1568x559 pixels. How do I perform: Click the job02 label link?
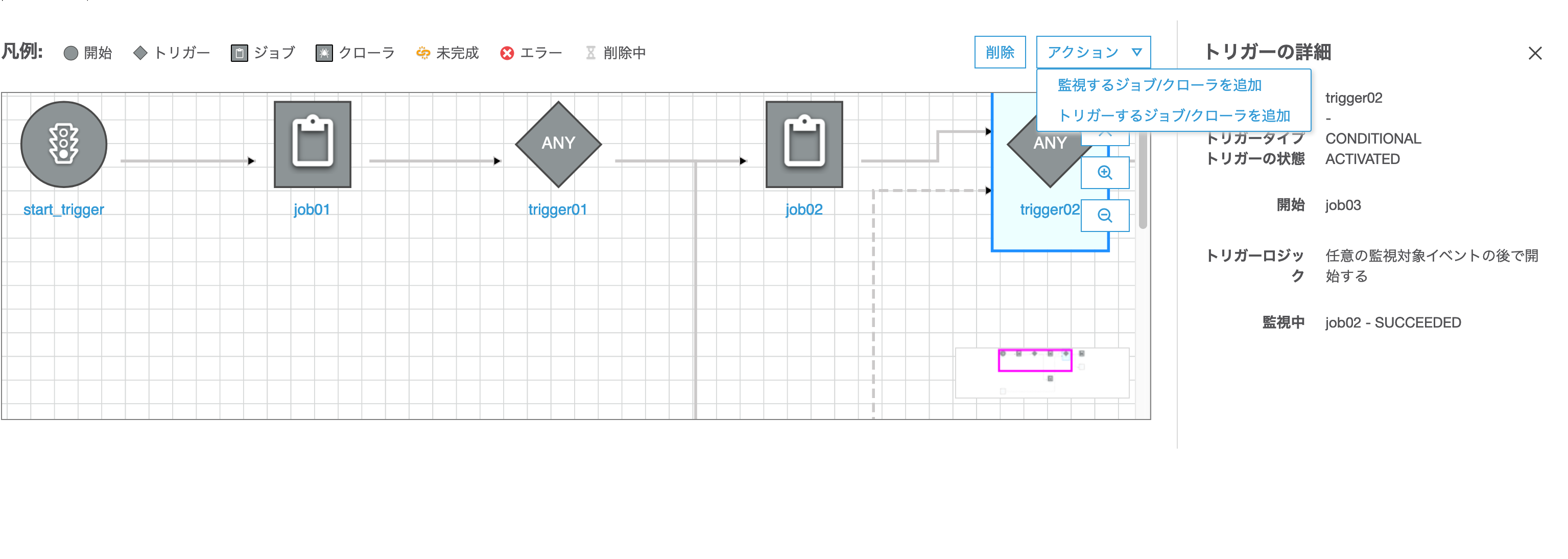coord(803,209)
